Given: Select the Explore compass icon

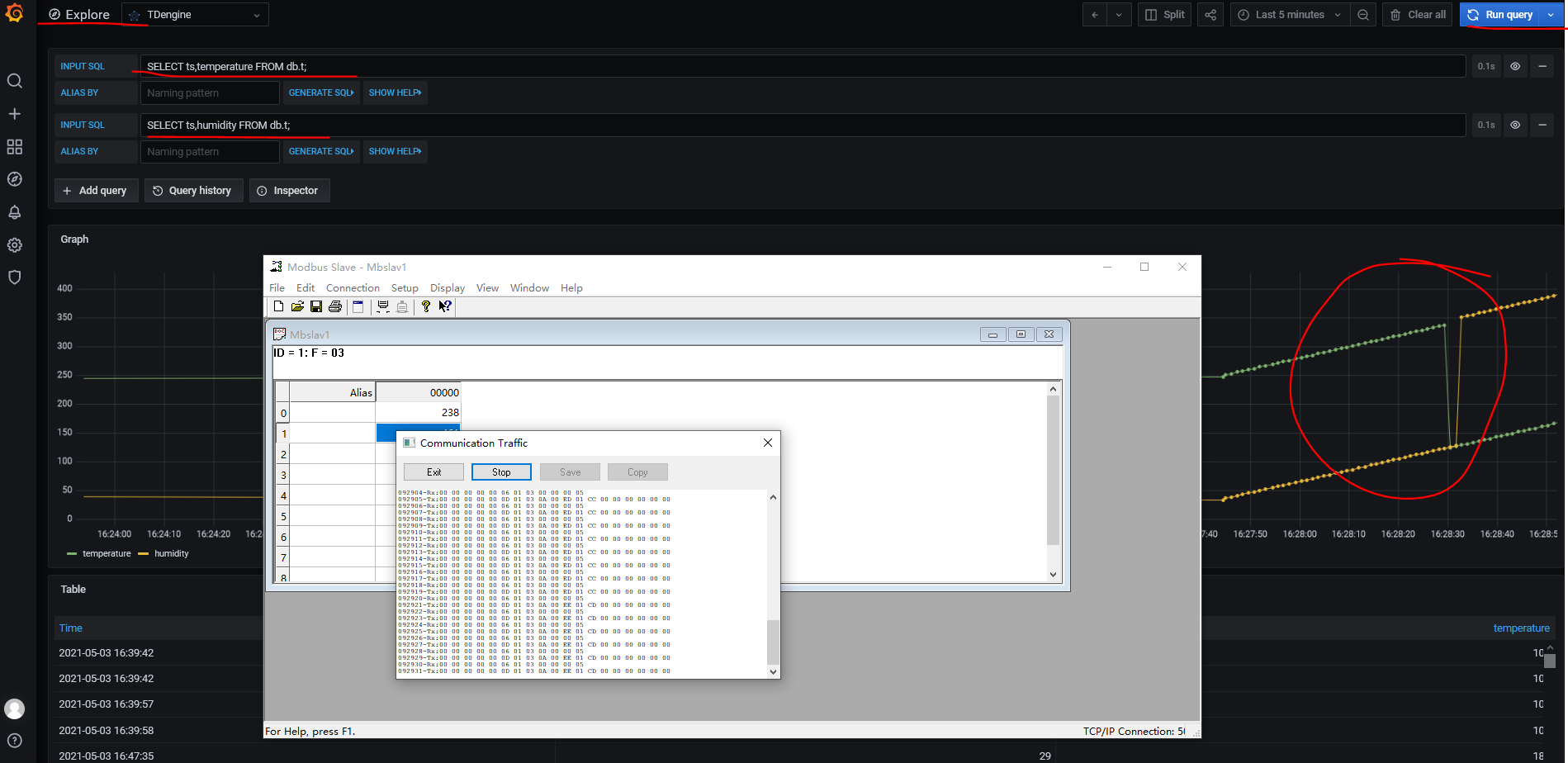Looking at the screenshot, I should [15, 178].
